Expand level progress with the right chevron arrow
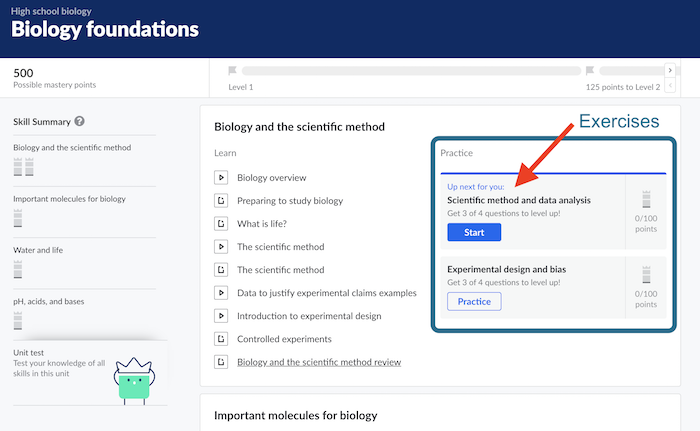Image resolution: width=700 pixels, height=431 pixels. (671, 71)
